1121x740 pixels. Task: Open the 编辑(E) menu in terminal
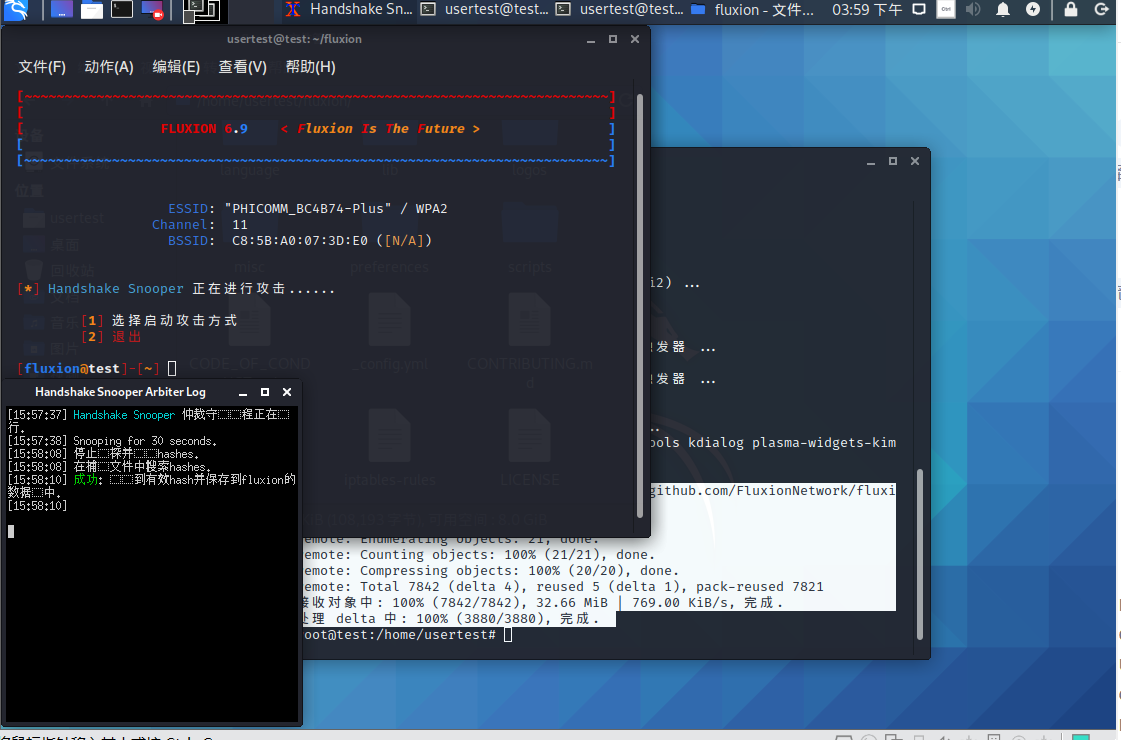176,66
